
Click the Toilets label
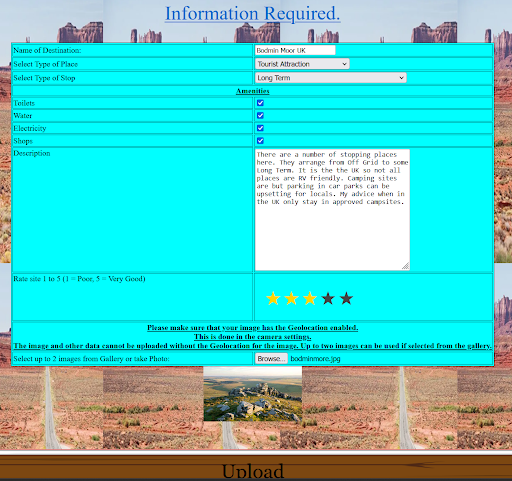pyautogui.click(x=24, y=103)
